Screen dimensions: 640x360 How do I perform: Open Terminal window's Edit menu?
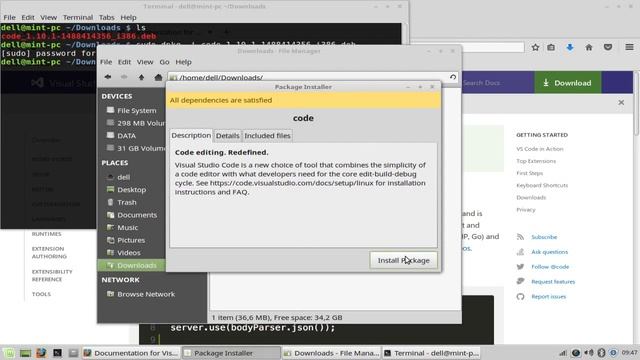28,18
